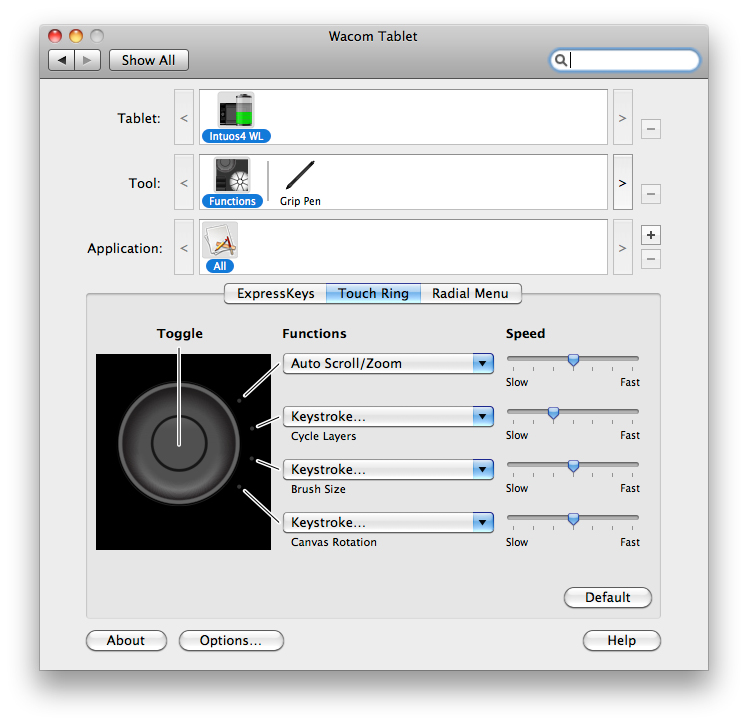Open the Auto Scroll/Zoom function dropdown
Viewport: 748px width, 725px height.
[x=388, y=363]
